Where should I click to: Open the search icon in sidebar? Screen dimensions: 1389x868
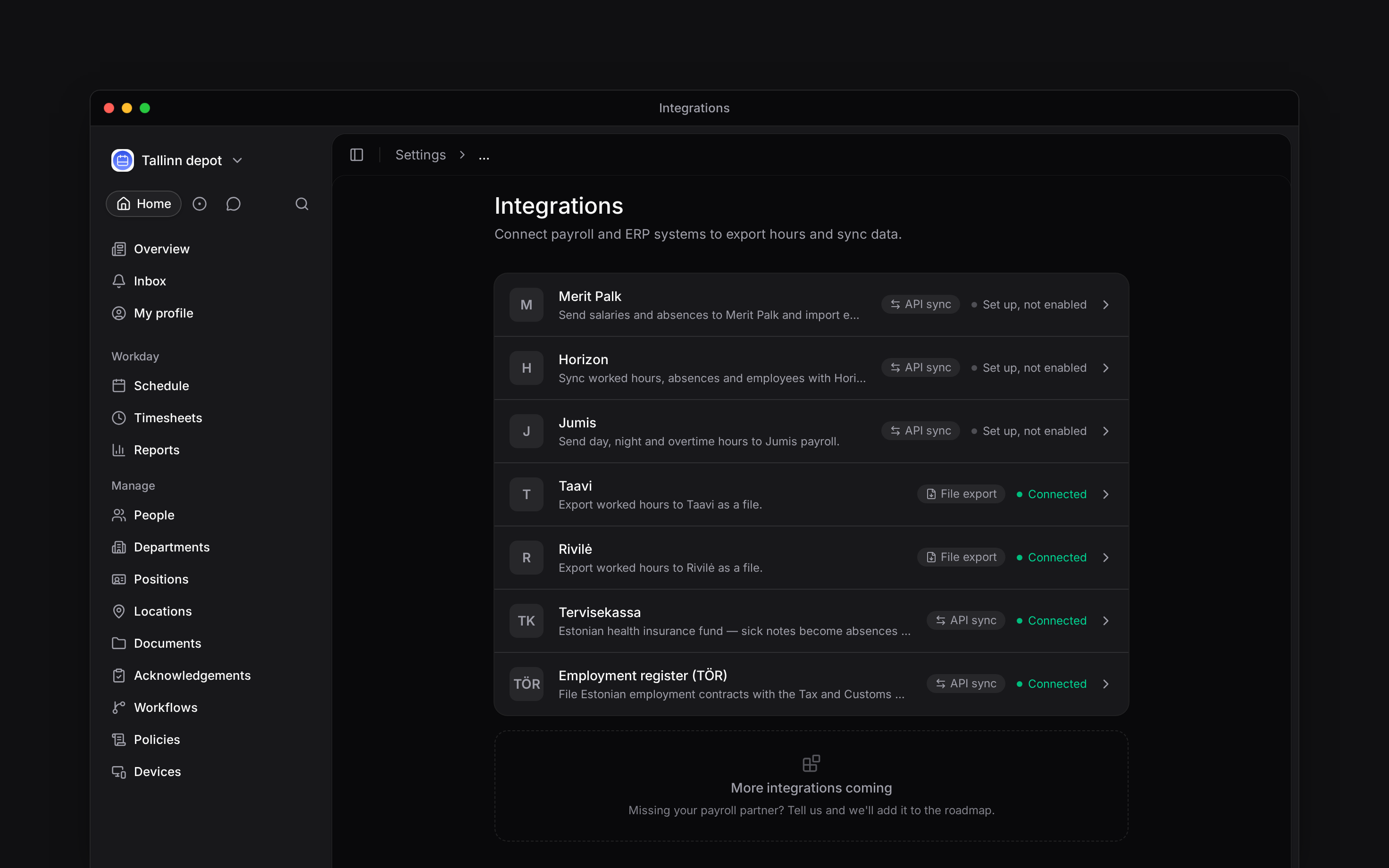[302, 204]
